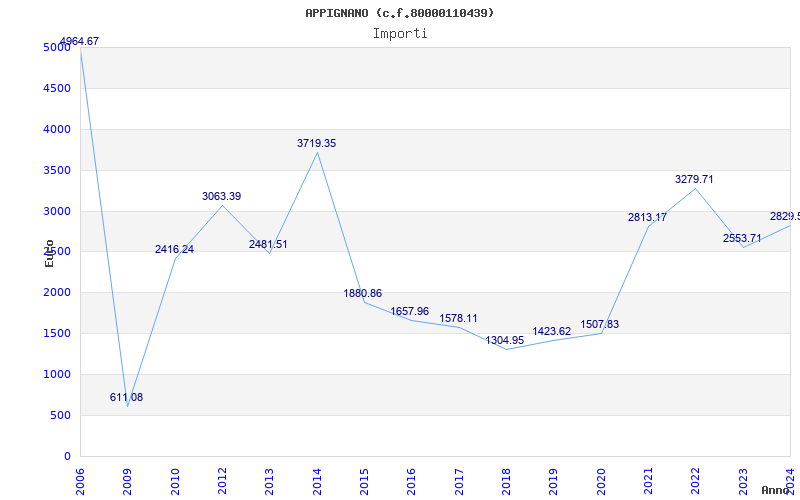Screen dimensions: 800x500
Task: Click the APPIGNANO chart title
Action: [x=399, y=13]
